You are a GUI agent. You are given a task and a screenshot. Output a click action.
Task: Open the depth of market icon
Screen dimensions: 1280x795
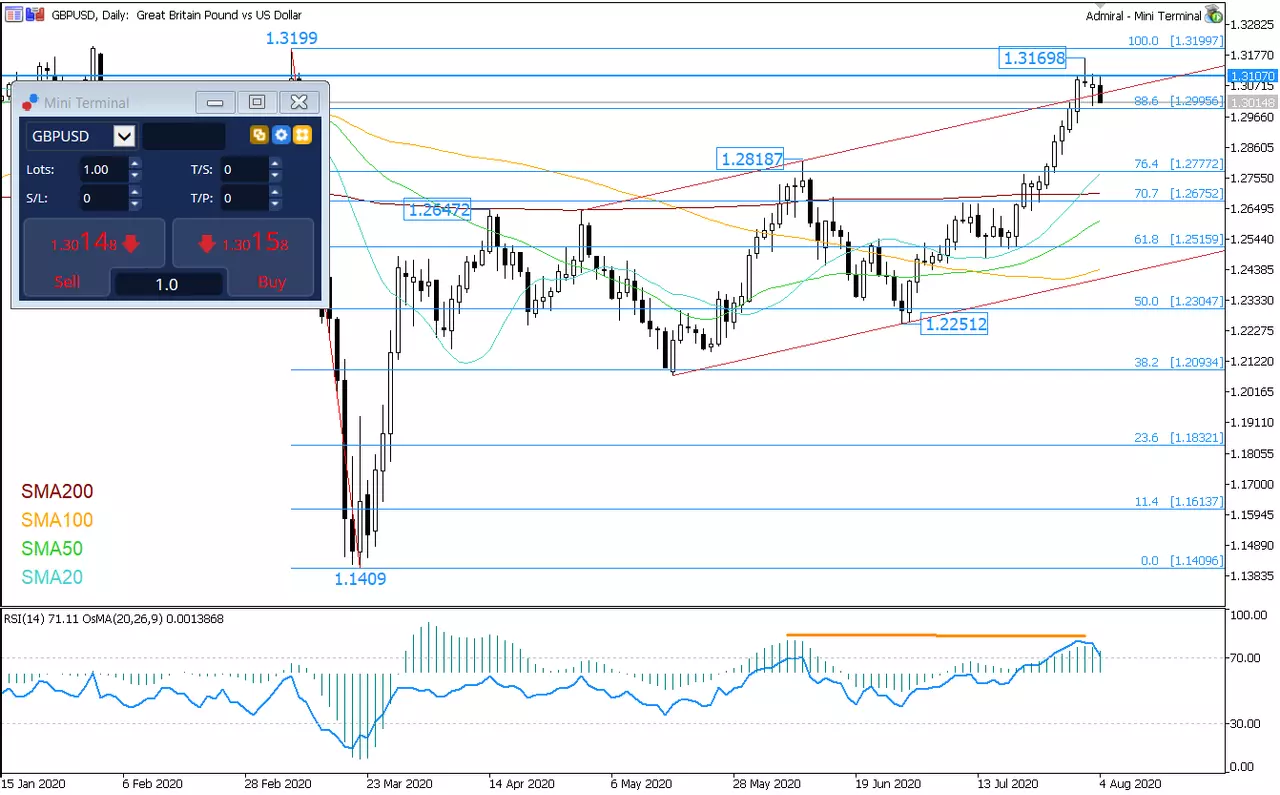coord(34,14)
